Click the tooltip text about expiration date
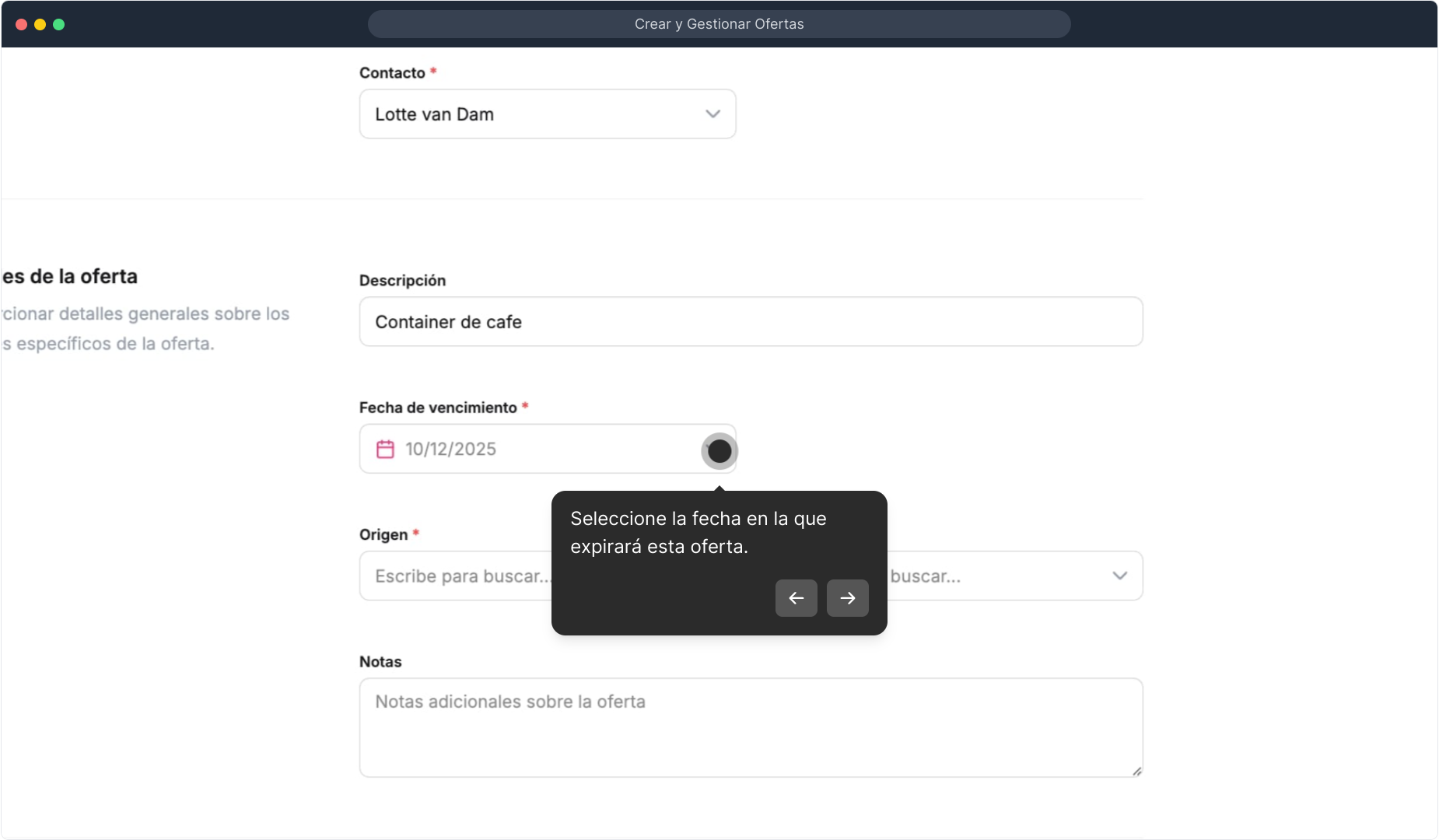The height and width of the screenshot is (840, 1439). (698, 533)
